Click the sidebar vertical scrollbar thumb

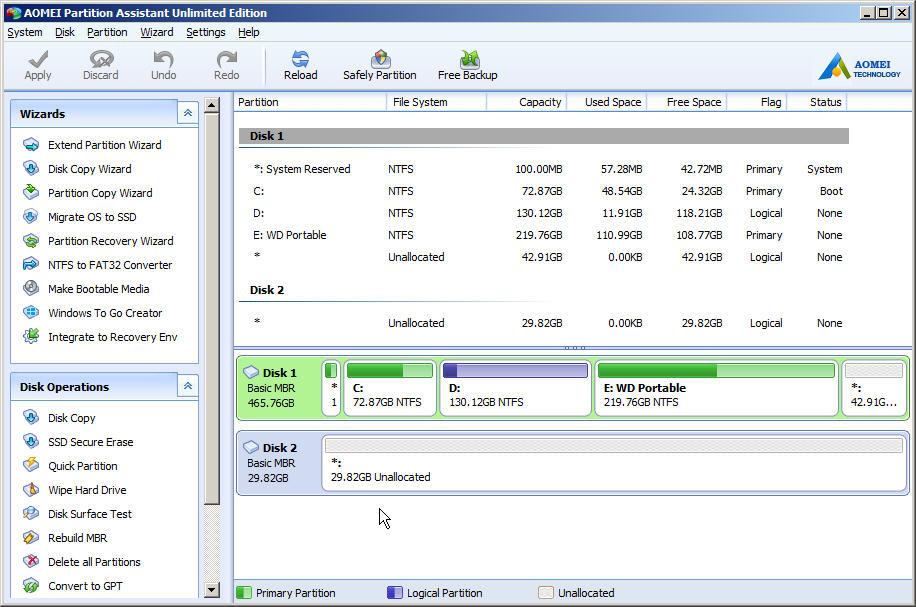tap(211, 308)
